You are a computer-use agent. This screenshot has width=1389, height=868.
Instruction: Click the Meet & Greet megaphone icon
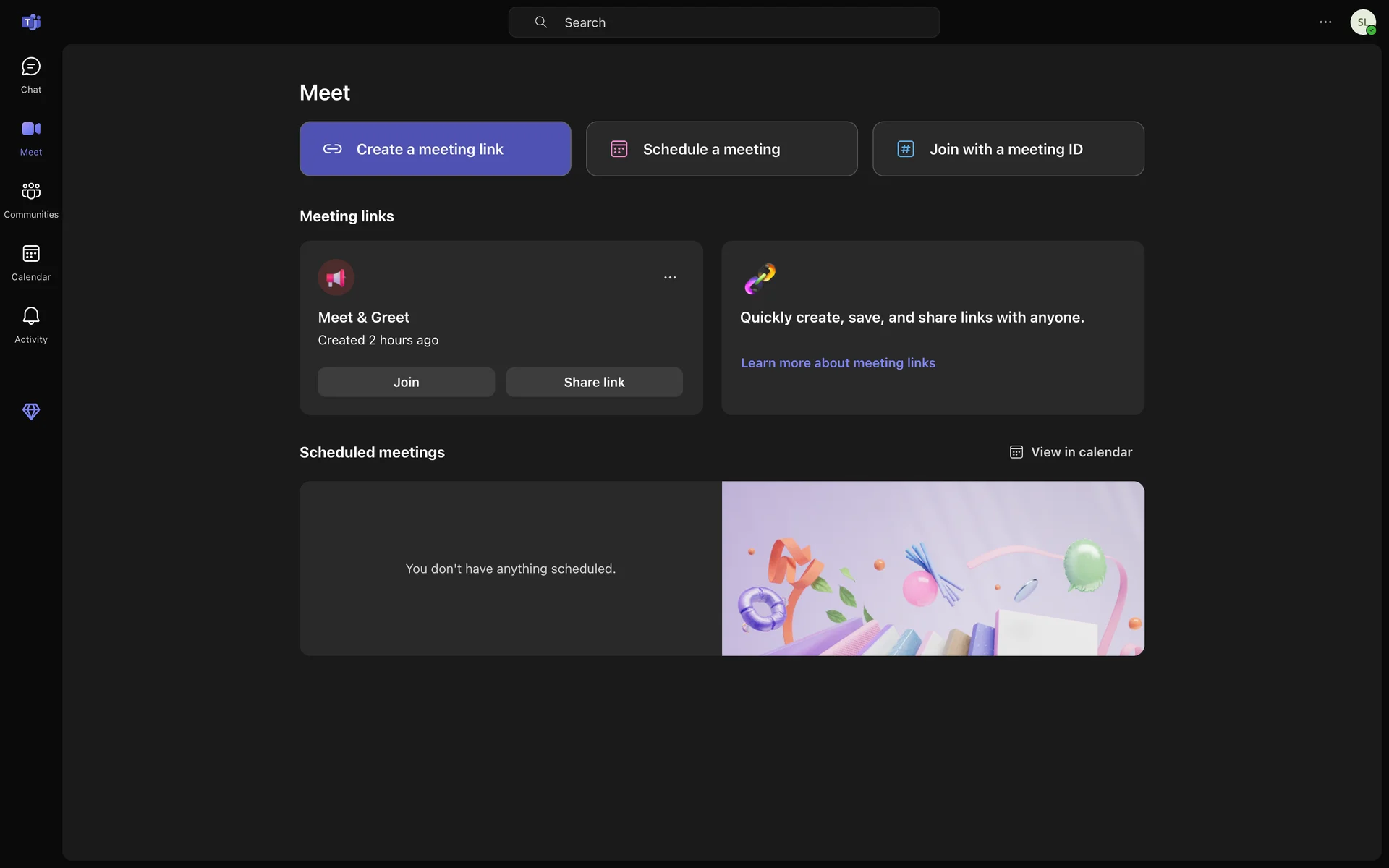pos(336,278)
